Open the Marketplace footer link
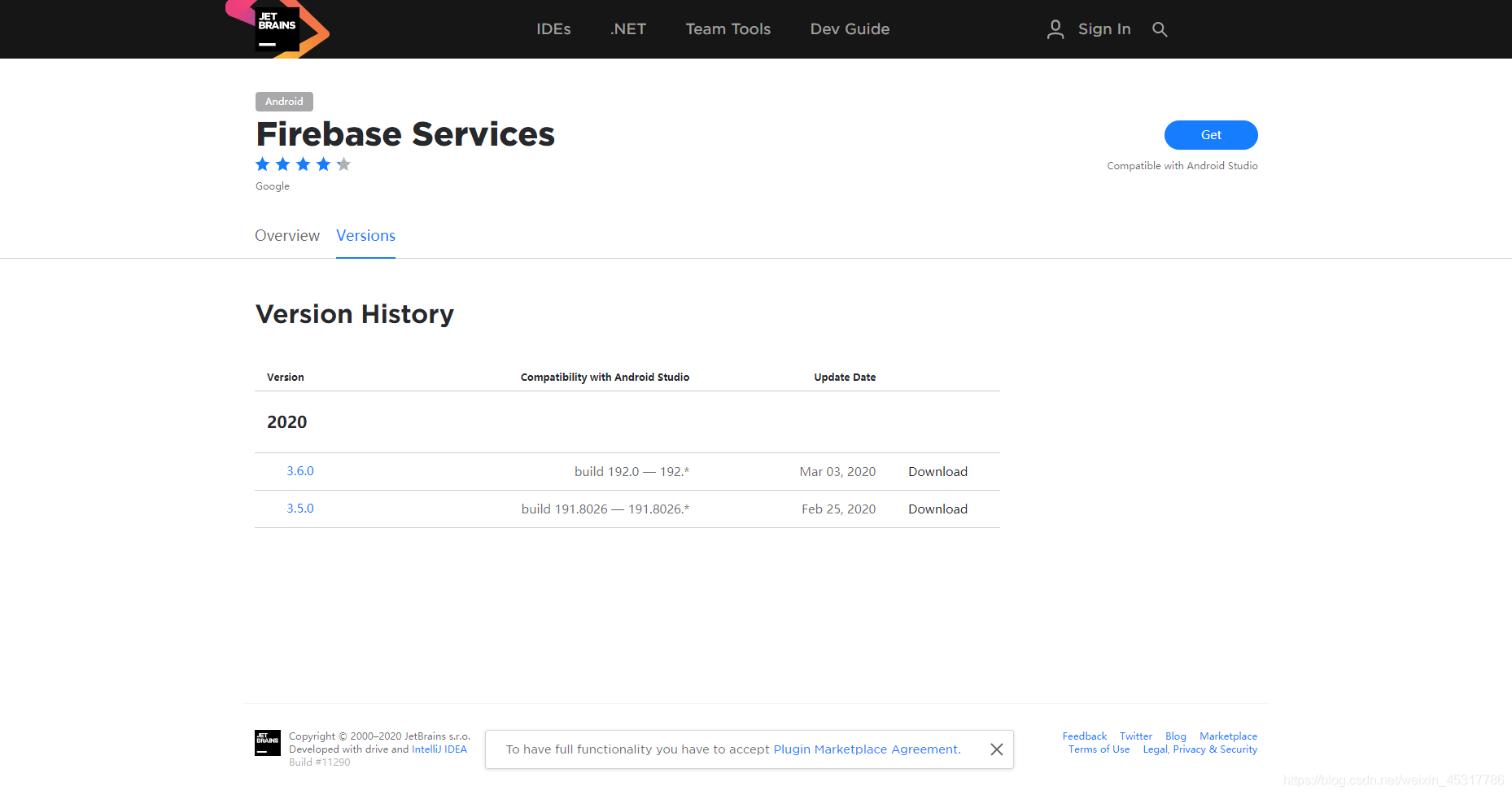Viewport: 1512px width, 795px height. (1229, 736)
